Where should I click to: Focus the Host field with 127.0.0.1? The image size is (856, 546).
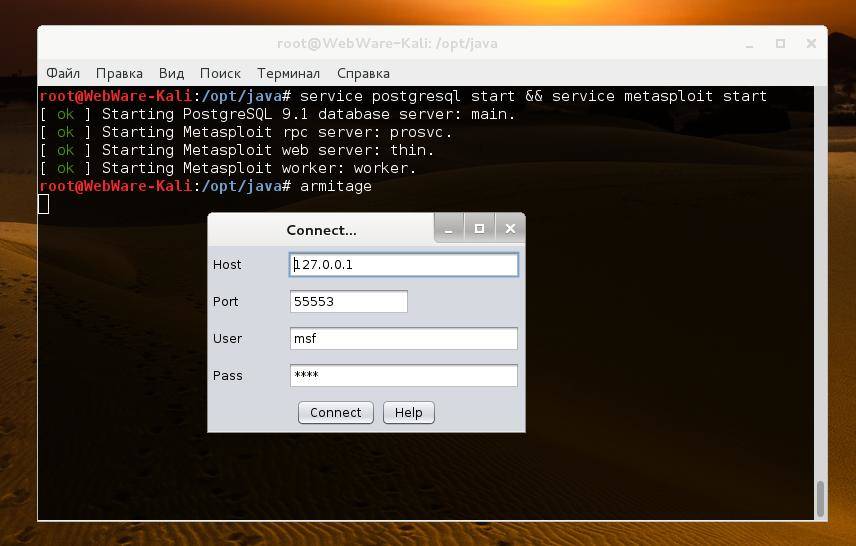403,265
